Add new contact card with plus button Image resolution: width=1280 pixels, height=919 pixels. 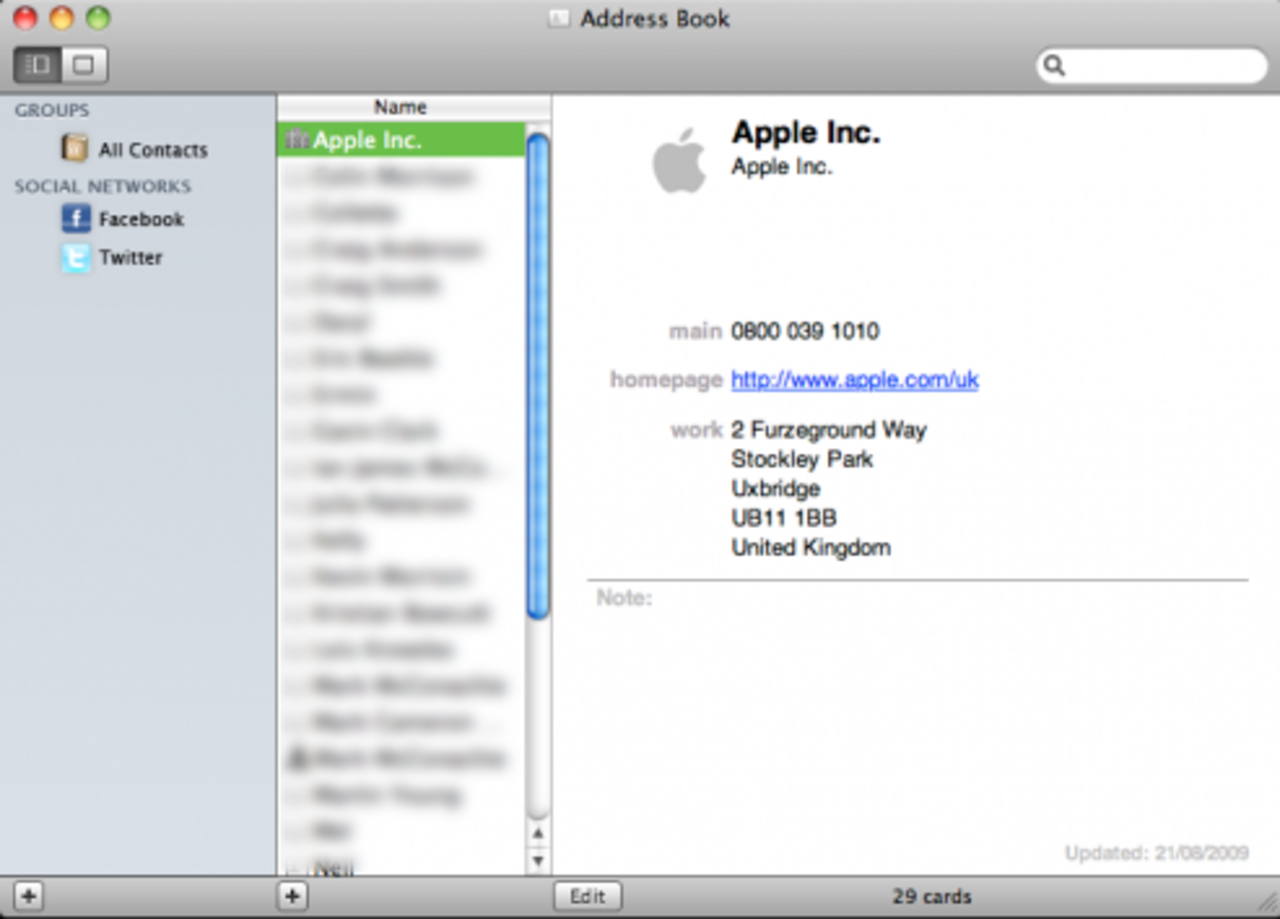coord(292,896)
